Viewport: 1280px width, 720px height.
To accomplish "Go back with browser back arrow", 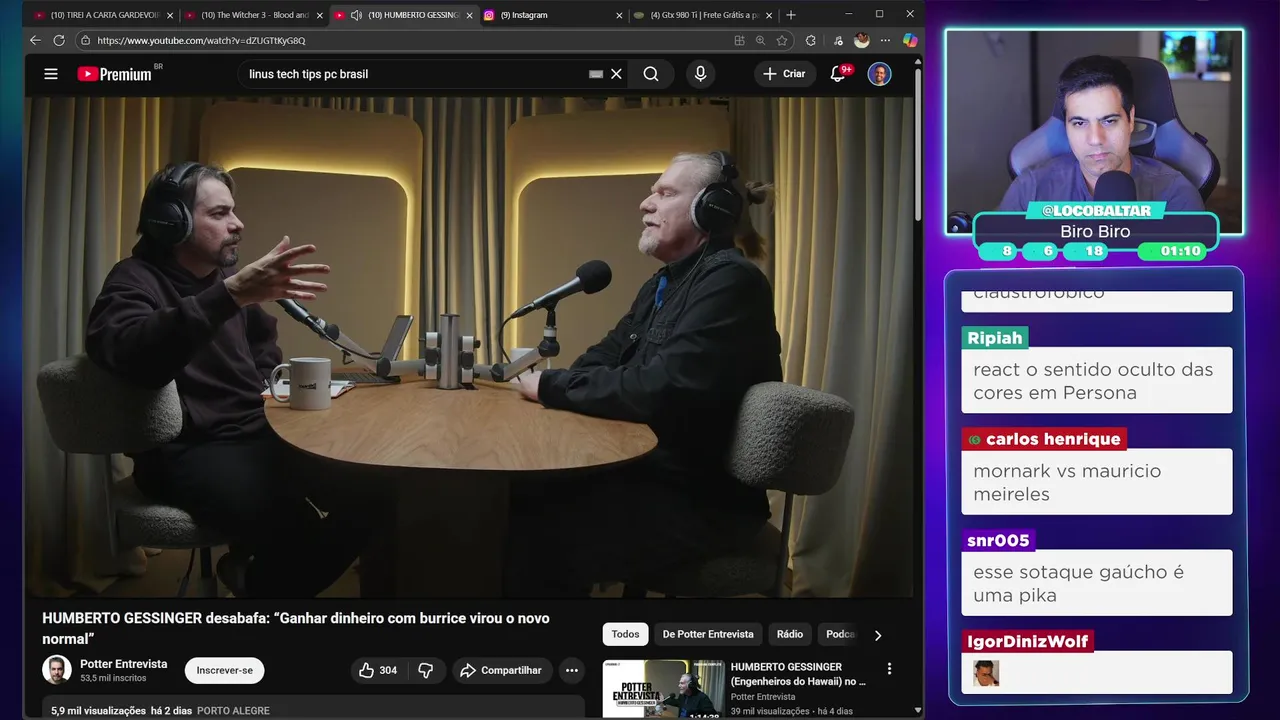I will coord(35,40).
